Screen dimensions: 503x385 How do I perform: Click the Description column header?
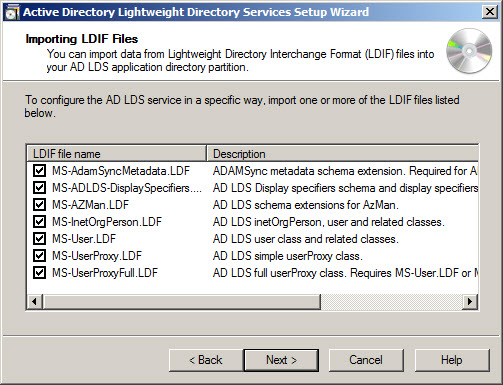343,154
